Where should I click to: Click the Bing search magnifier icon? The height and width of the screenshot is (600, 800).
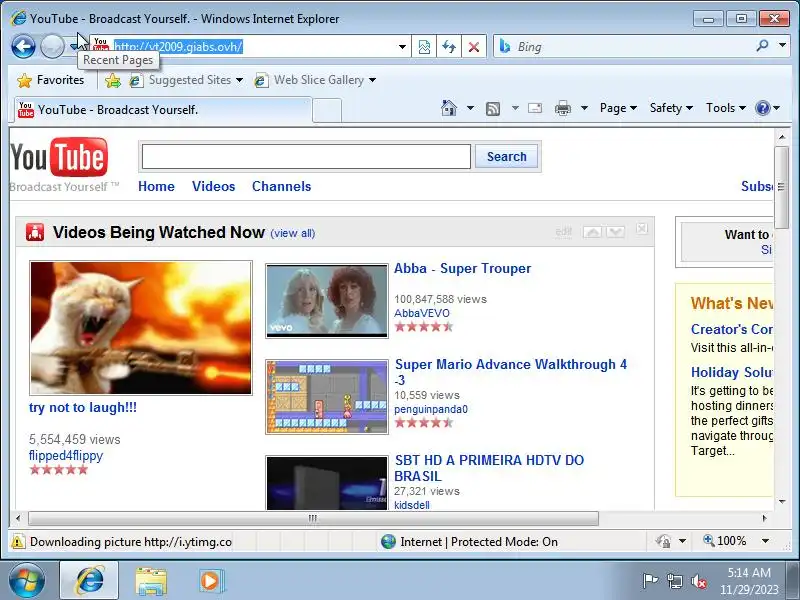pos(762,46)
